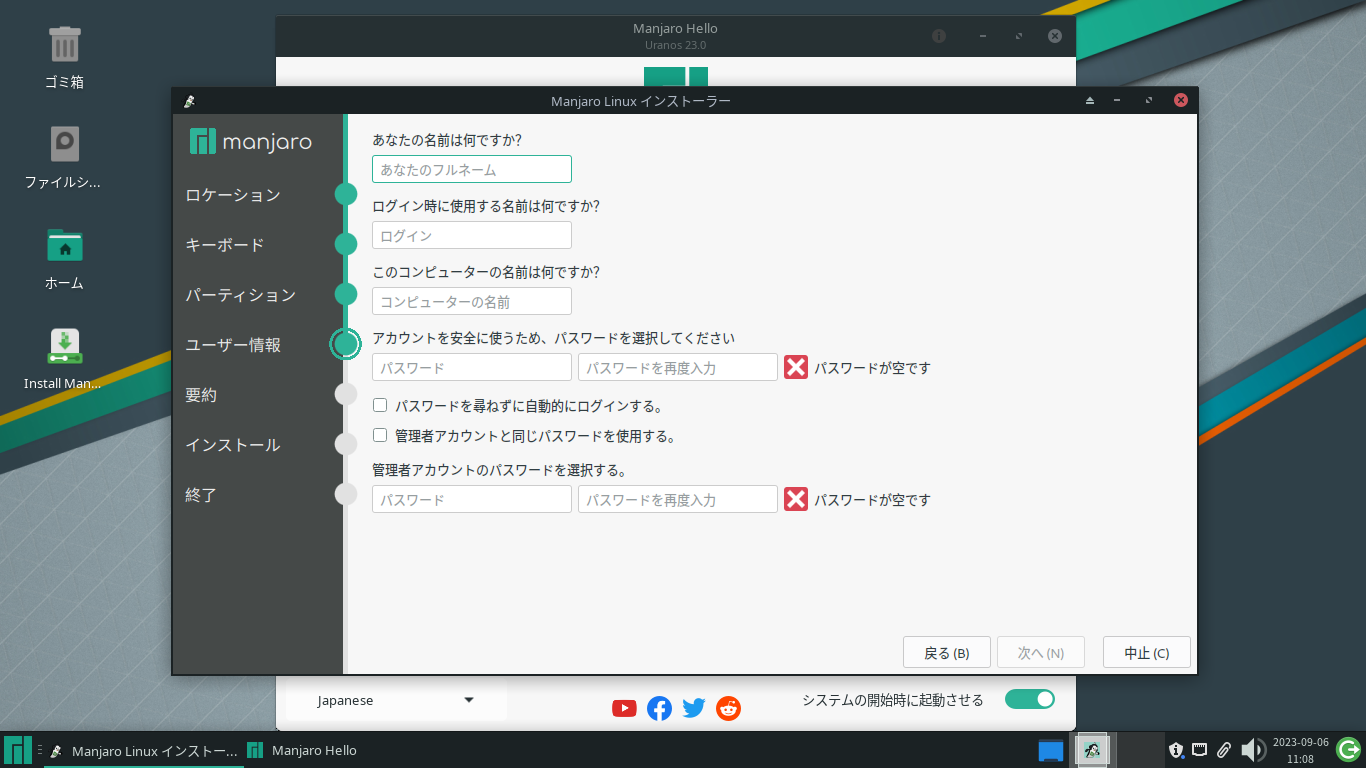Viewport: 1366px width, 768px height.
Task: Check use same password as administrator account
Action: pyautogui.click(x=380, y=435)
